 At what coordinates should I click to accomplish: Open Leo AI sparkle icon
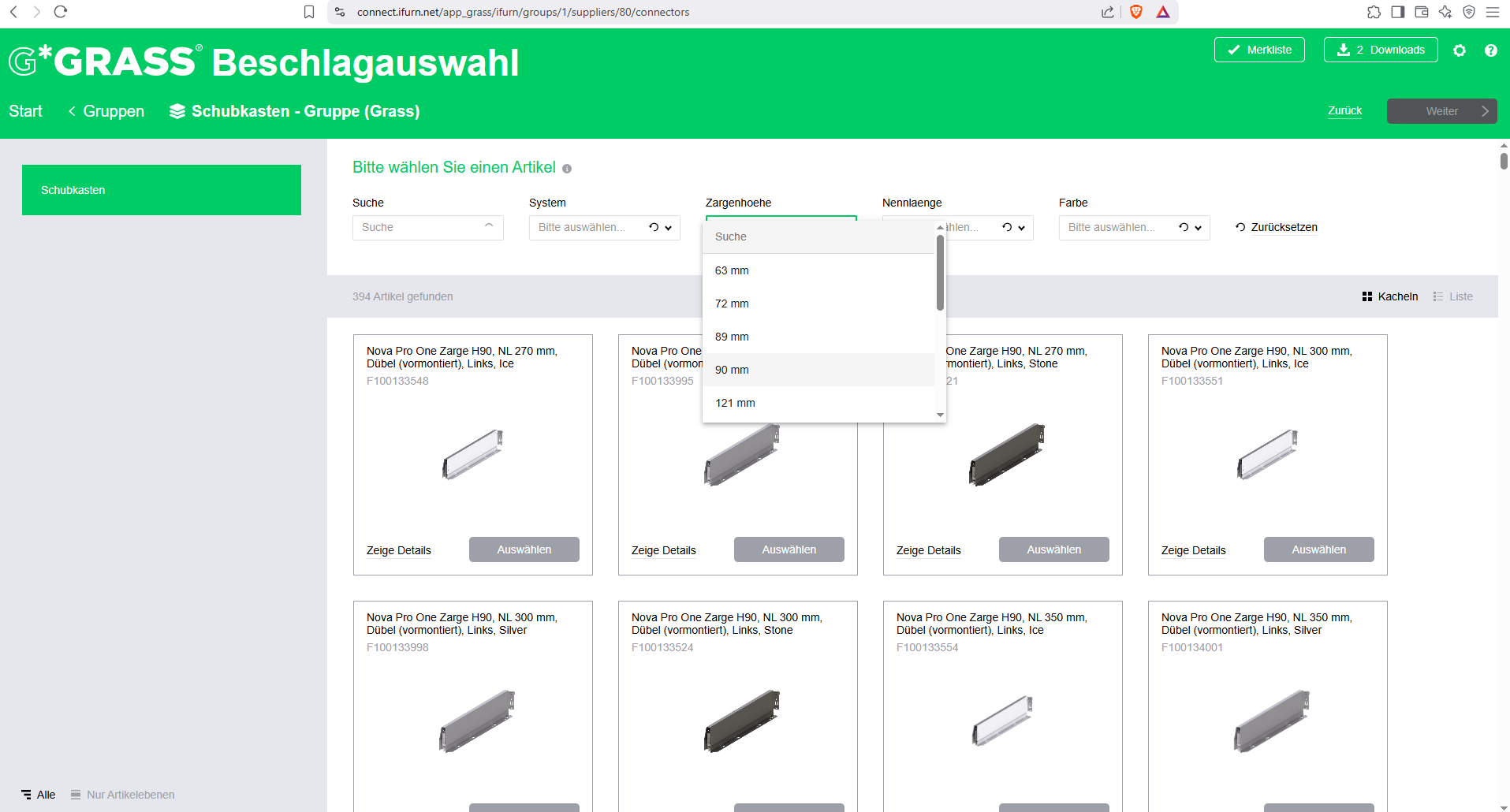(x=1445, y=12)
